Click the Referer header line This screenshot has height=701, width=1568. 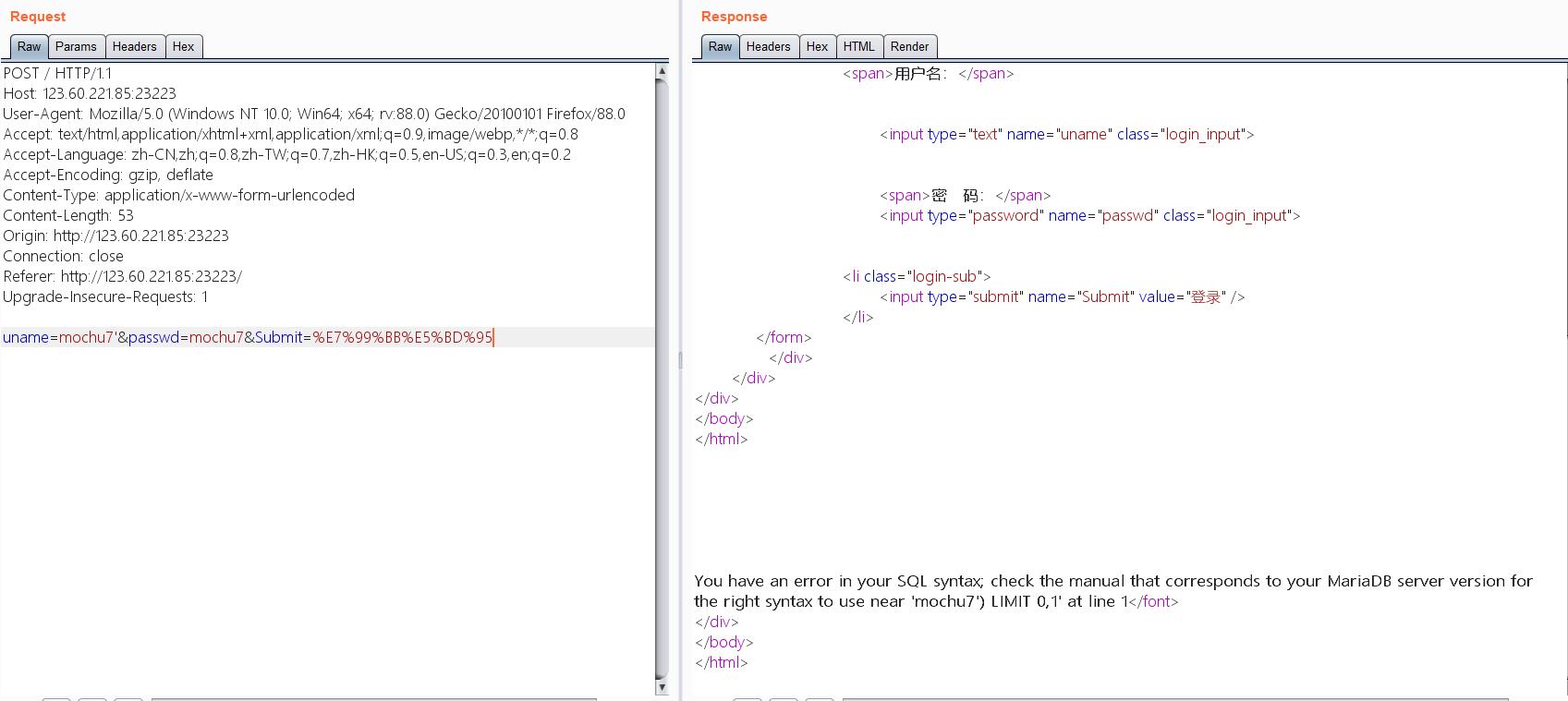[123, 276]
